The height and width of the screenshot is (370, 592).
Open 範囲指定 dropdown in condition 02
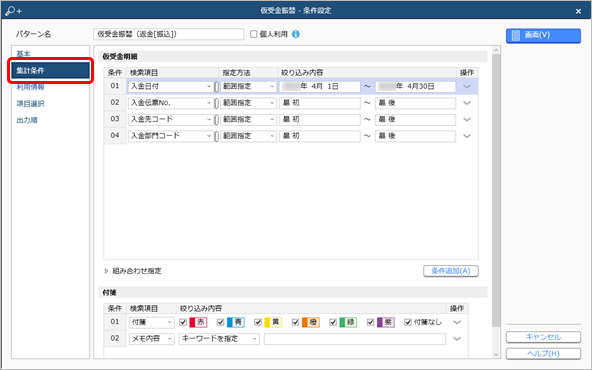tap(248, 103)
